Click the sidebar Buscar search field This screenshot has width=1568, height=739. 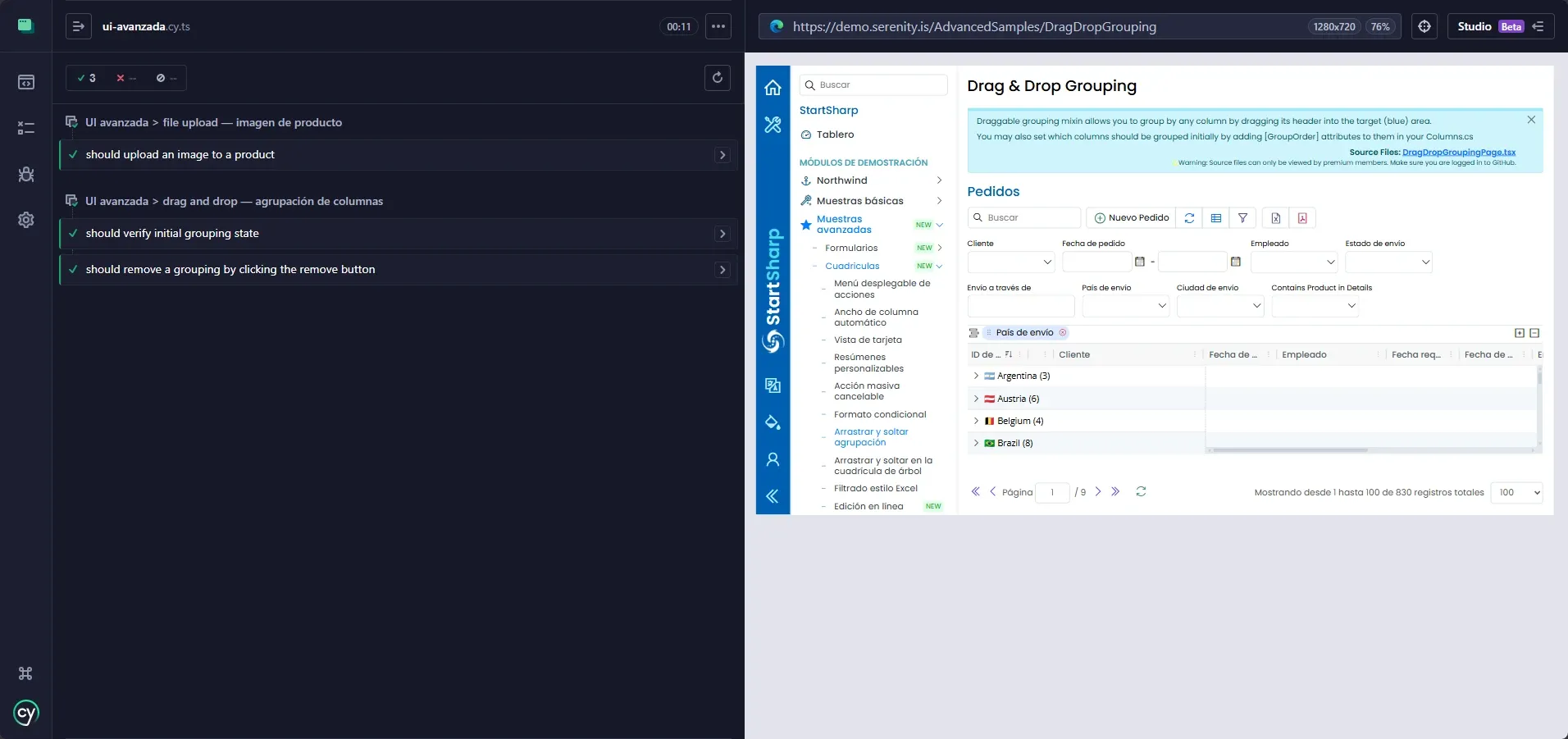click(x=873, y=84)
